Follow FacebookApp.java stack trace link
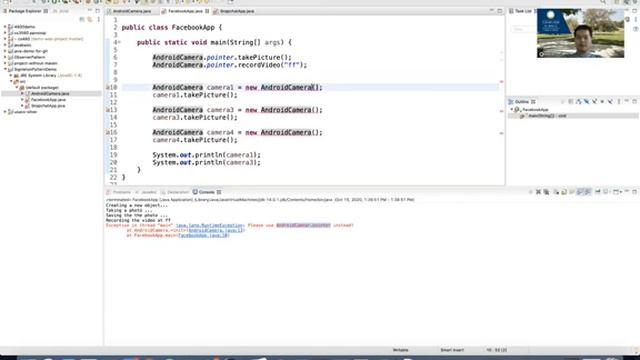 point(203,236)
